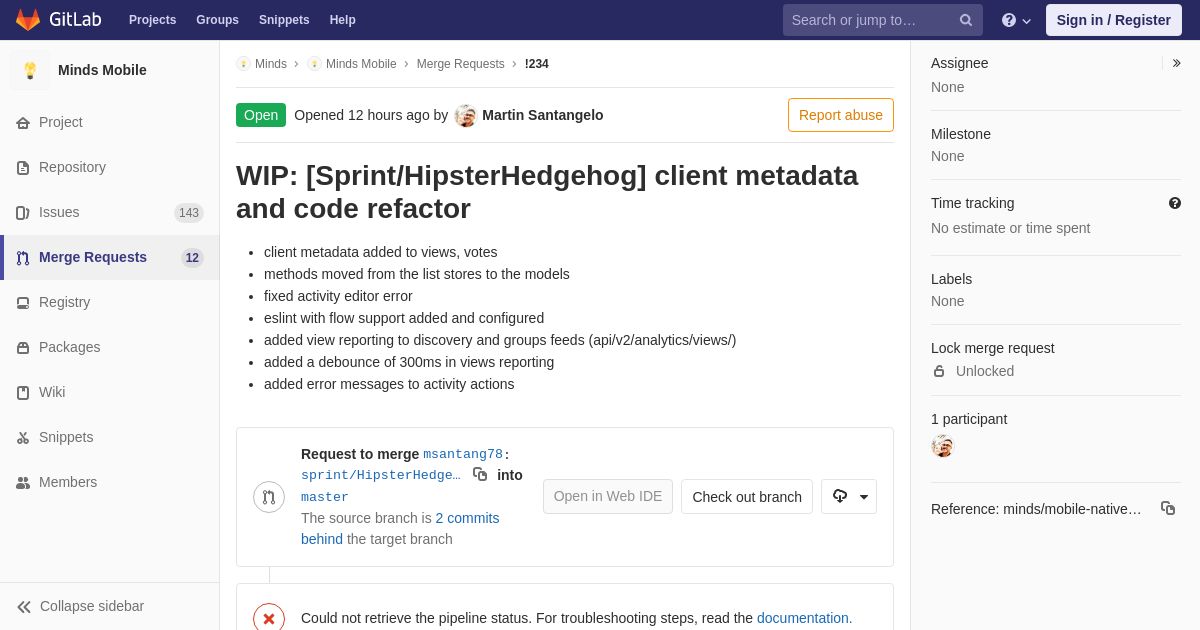Open the Snippets top menu
1200x630 pixels.
coord(284,20)
